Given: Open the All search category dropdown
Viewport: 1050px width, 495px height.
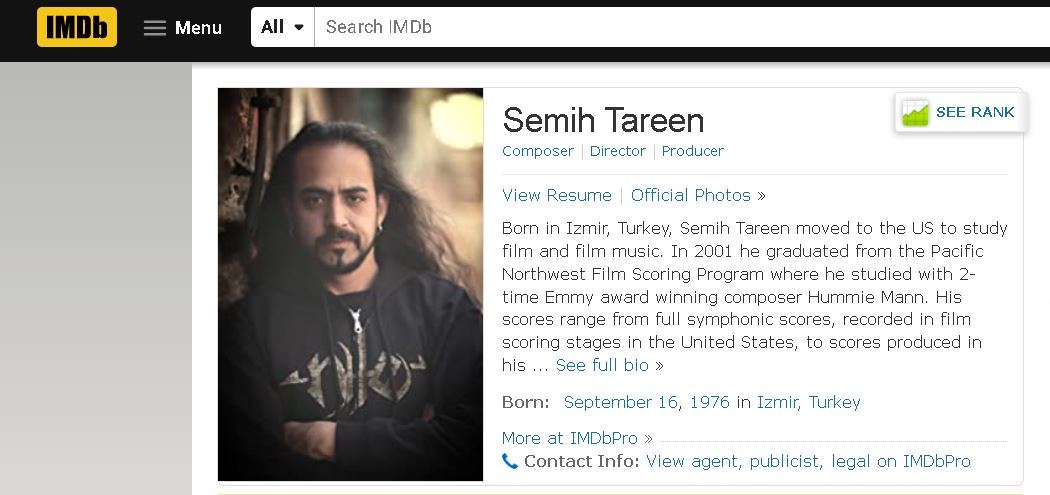Looking at the screenshot, I should (282, 27).
